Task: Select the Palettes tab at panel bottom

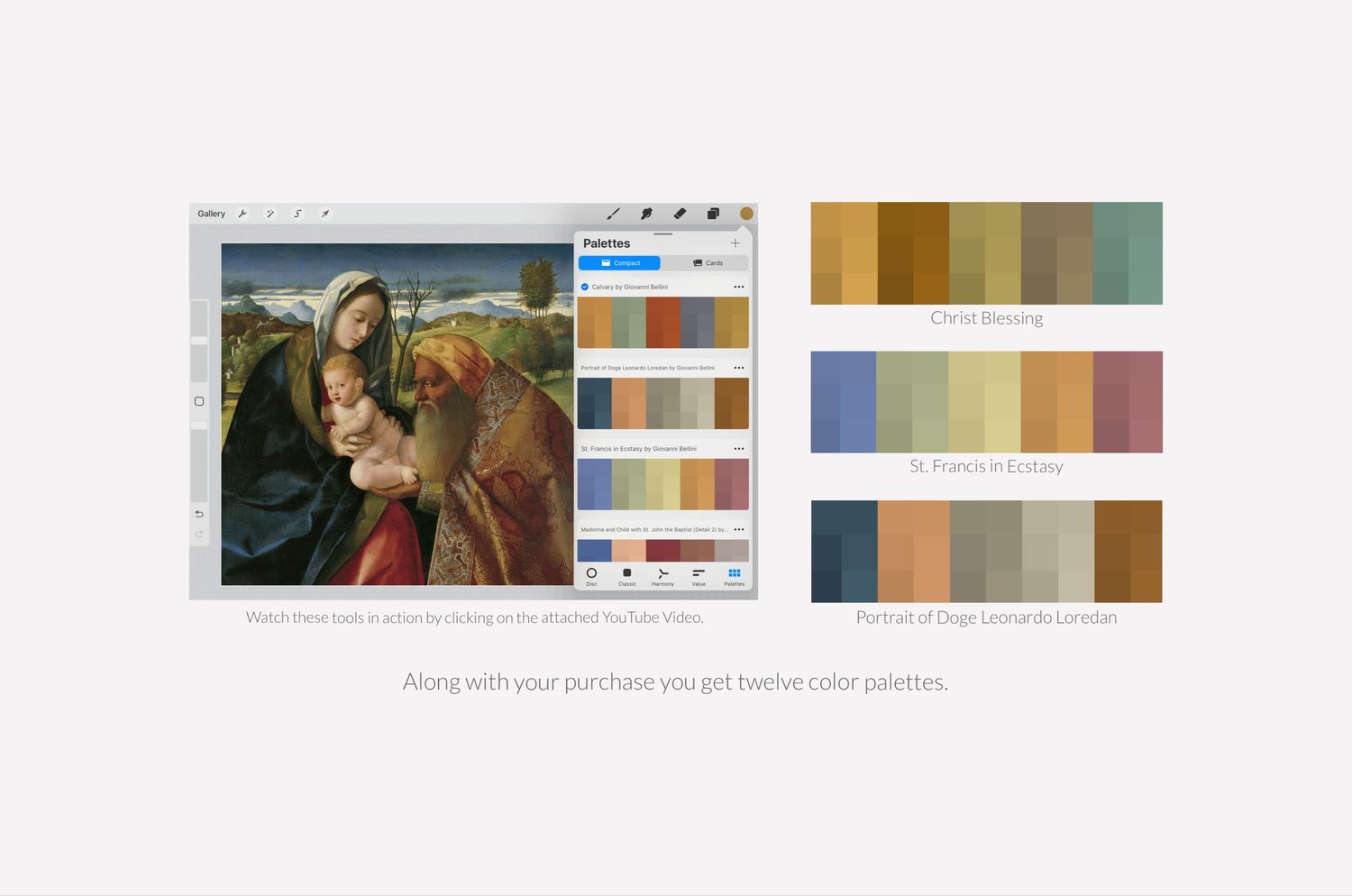Action: pyautogui.click(x=735, y=577)
